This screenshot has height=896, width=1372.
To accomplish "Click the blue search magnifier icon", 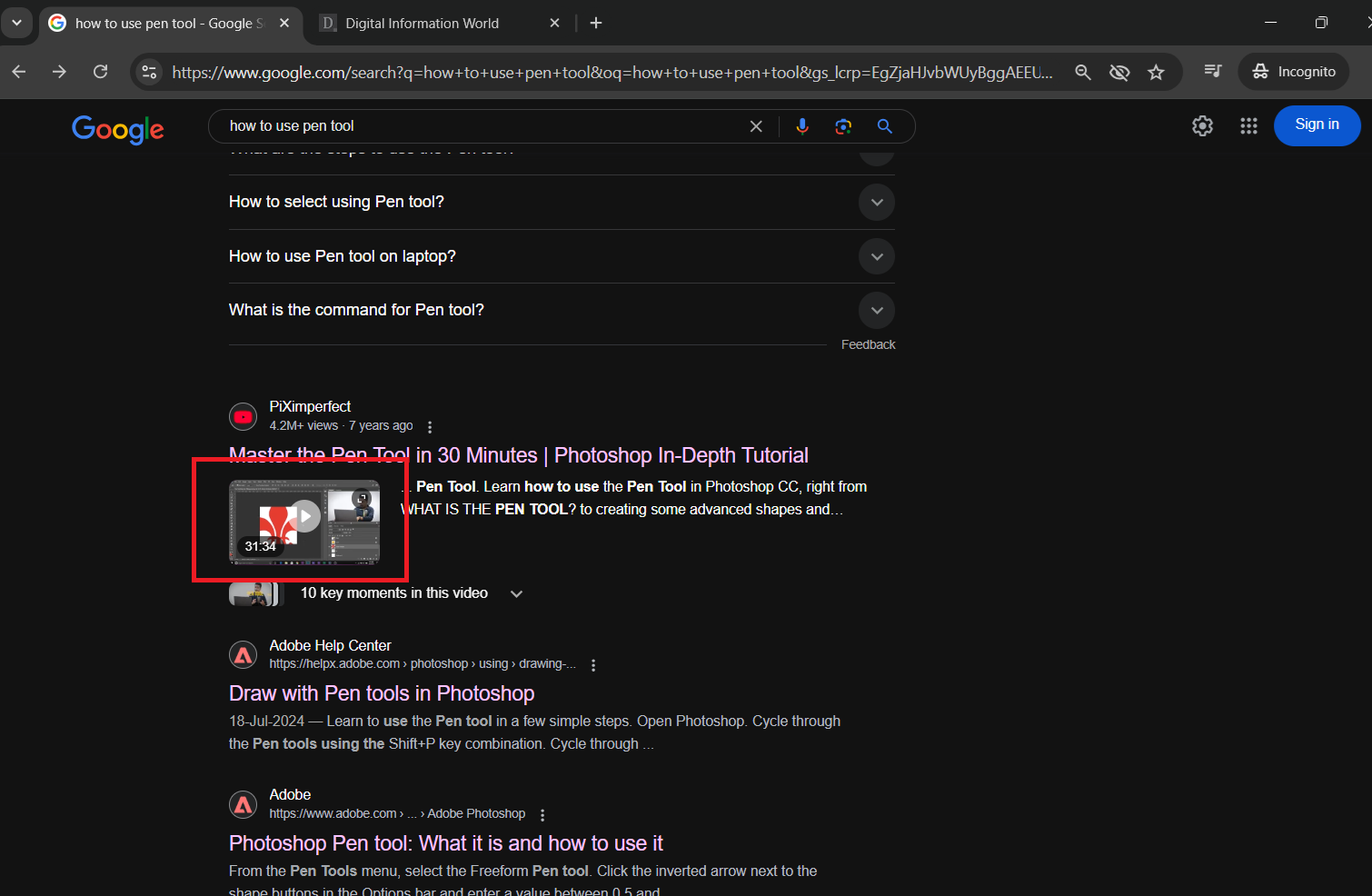I will point(884,126).
